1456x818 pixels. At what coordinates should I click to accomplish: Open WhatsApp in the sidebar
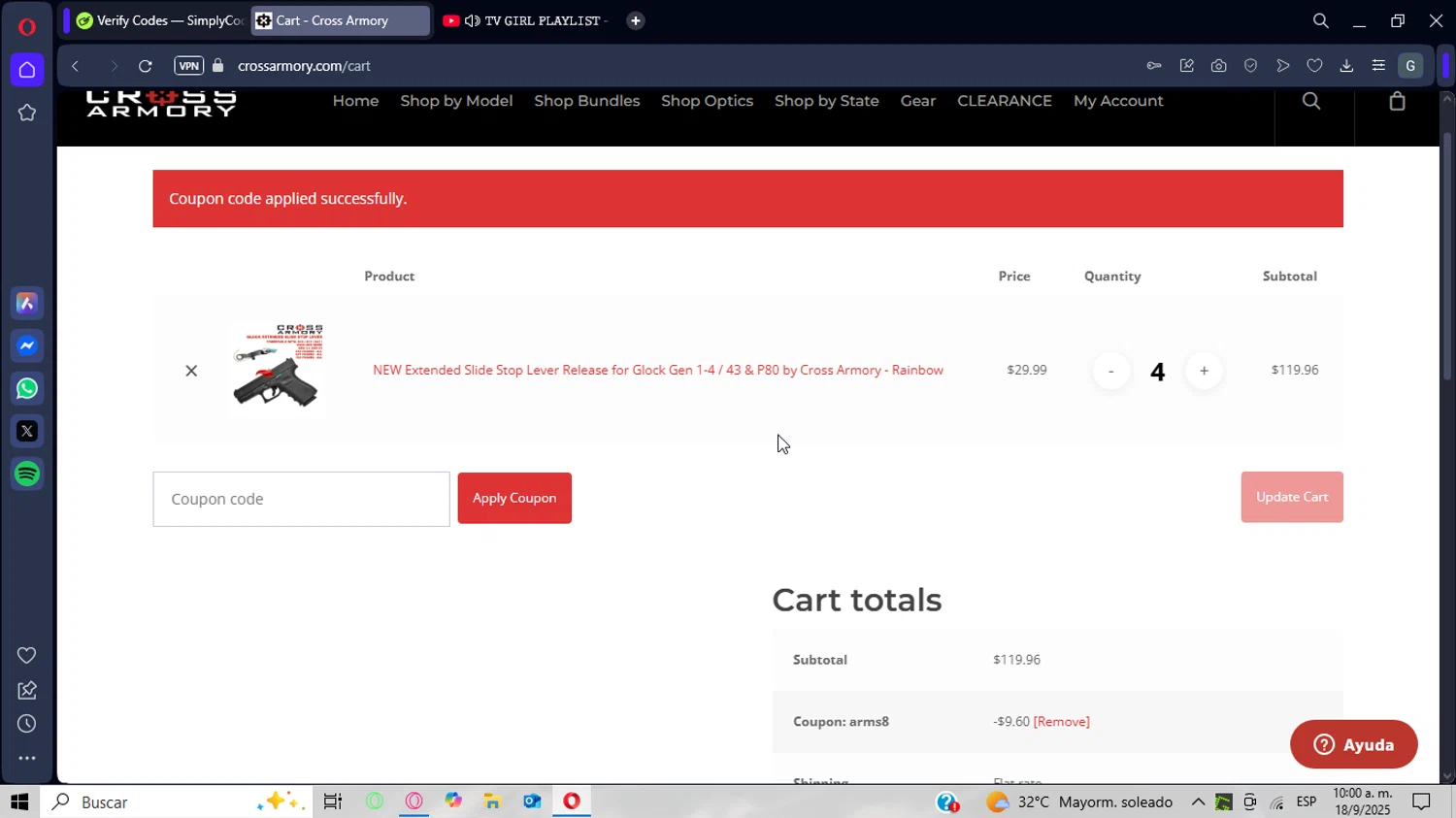click(27, 389)
